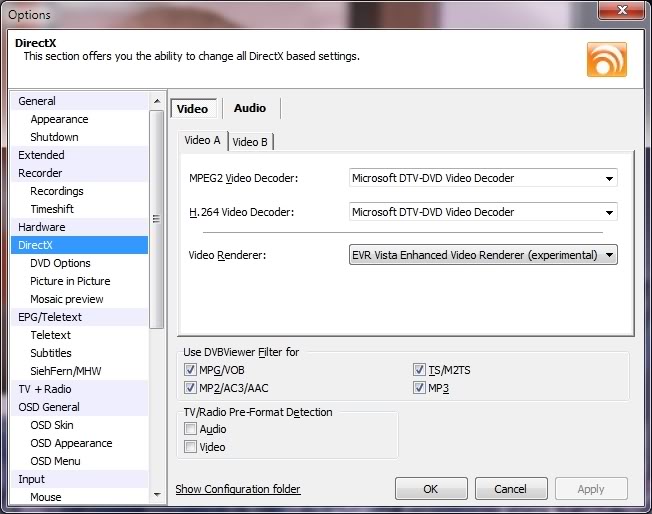Select OSD Menu in the tree

point(79,461)
